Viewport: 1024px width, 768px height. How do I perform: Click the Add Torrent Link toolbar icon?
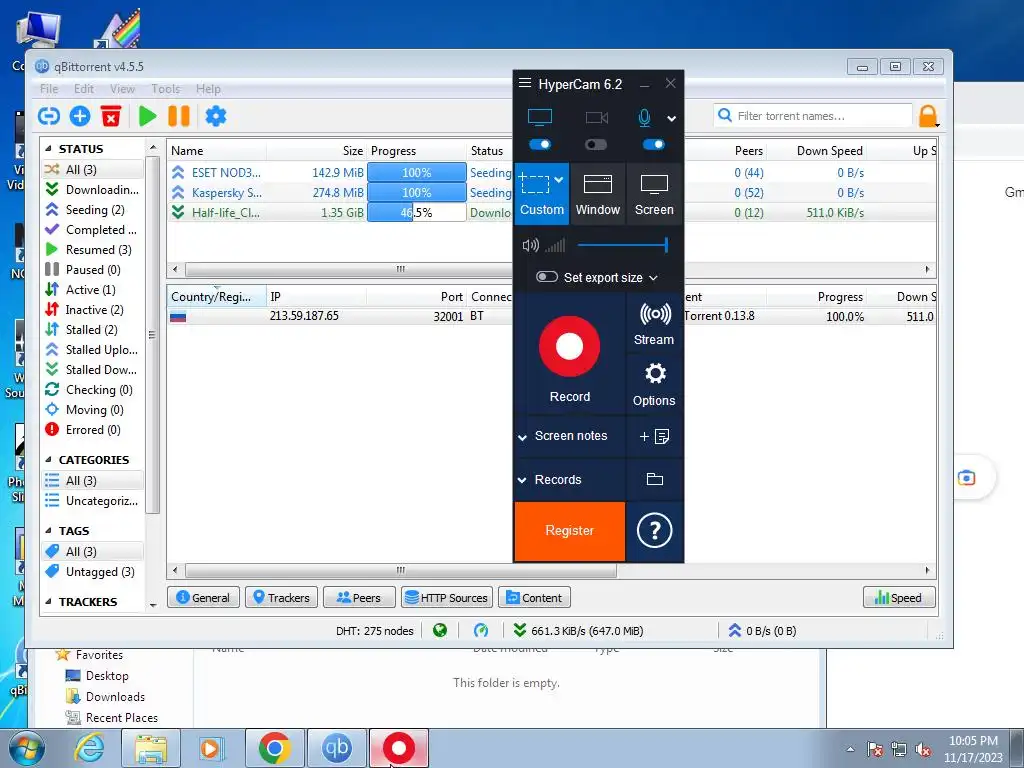pos(48,116)
